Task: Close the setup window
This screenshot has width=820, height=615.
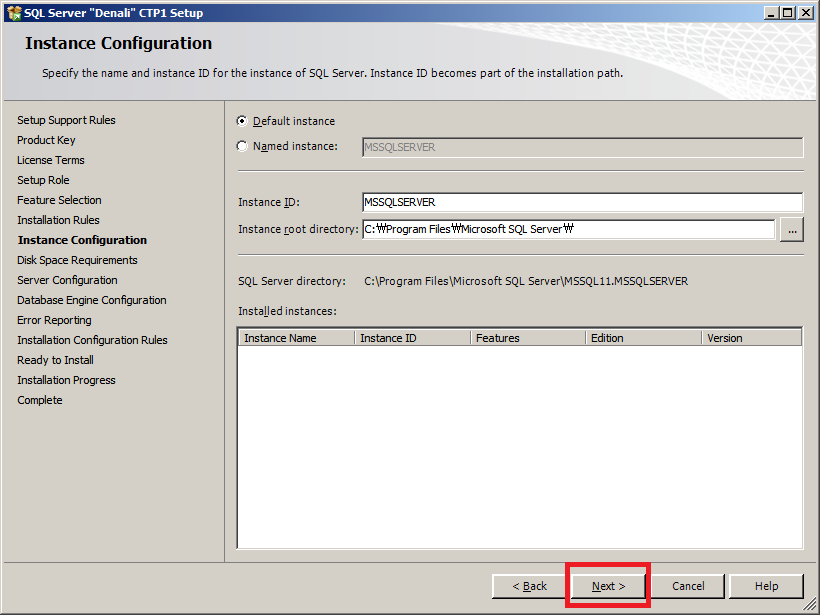Action: (x=806, y=13)
